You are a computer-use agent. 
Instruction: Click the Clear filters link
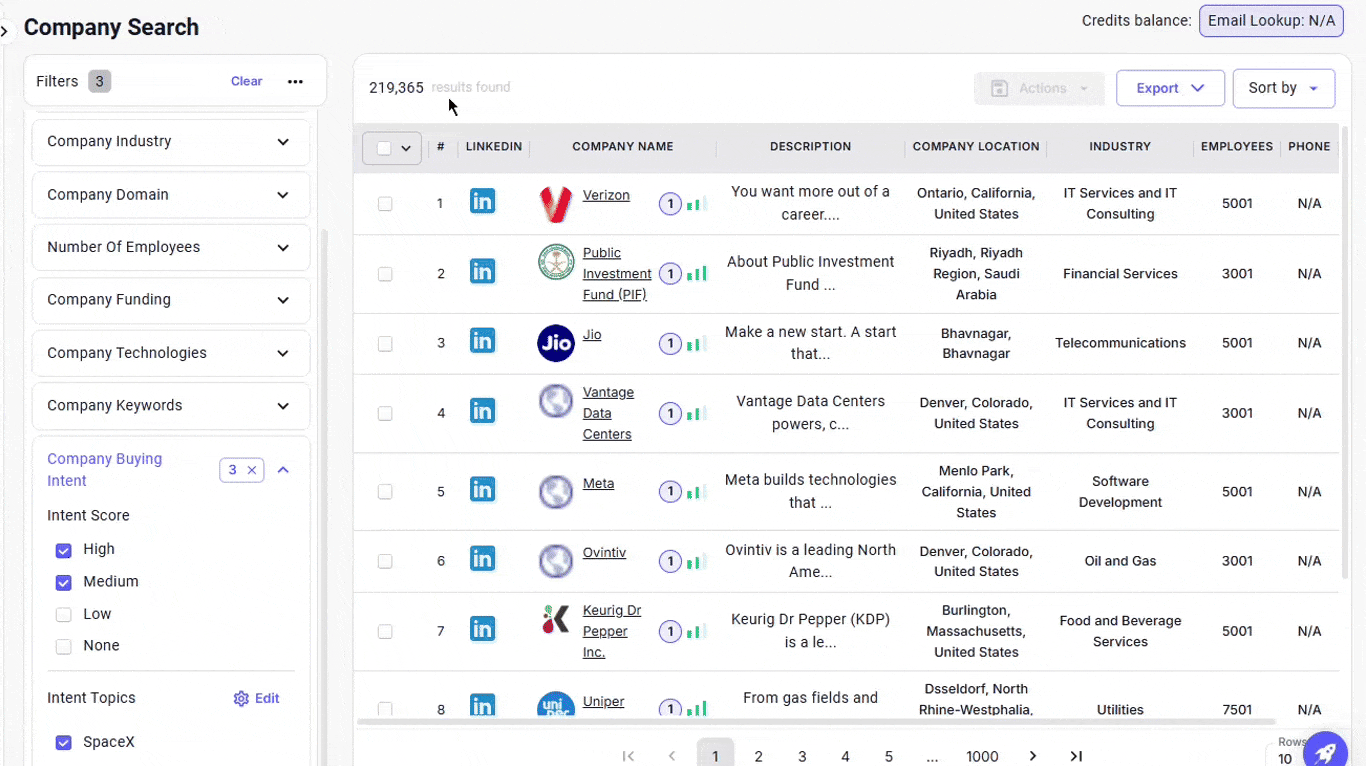click(x=246, y=82)
